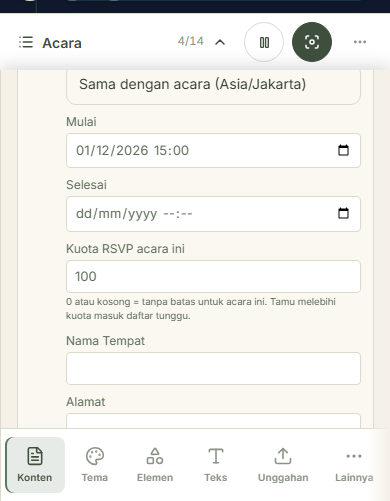Focus the Selesai date-time field
The width and height of the screenshot is (390, 501).
tap(213, 214)
